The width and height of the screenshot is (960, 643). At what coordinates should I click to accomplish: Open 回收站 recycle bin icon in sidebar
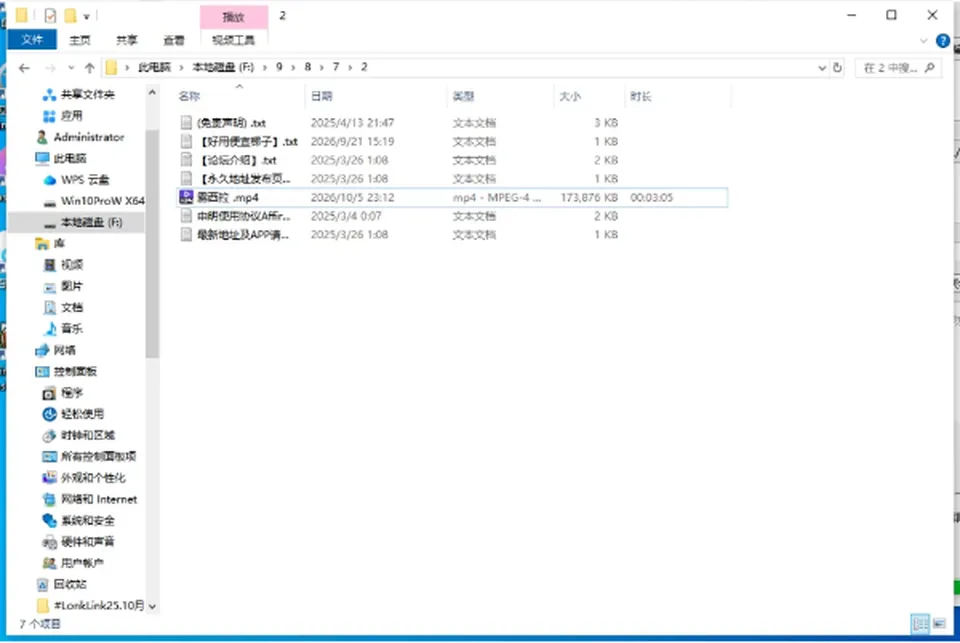click(x=42, y=584)
